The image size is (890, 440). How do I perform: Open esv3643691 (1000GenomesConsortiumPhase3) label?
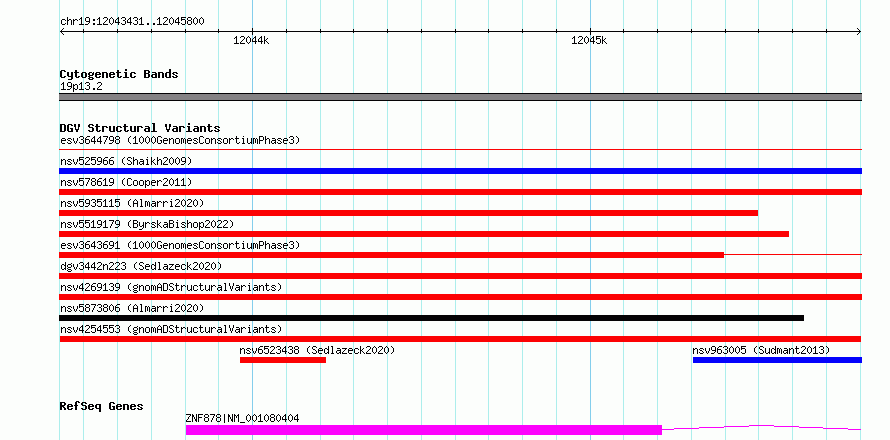180,245
